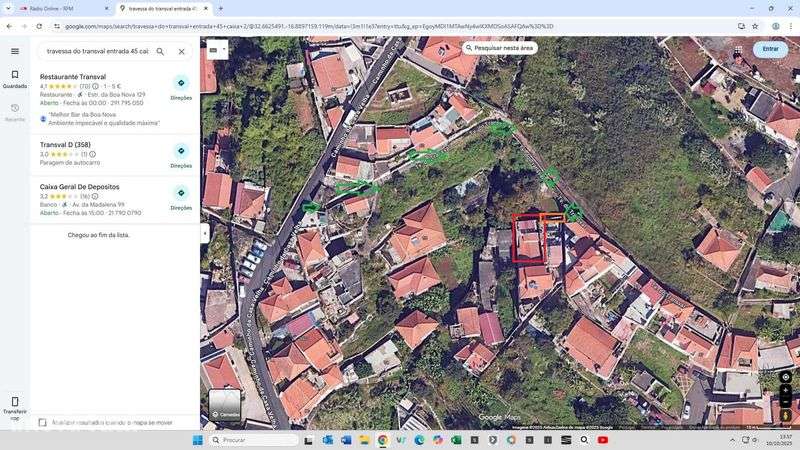Open the Chrome profile avatar
Image resolution: width=800 pixels, height=450 pixels.
(776, 26)
